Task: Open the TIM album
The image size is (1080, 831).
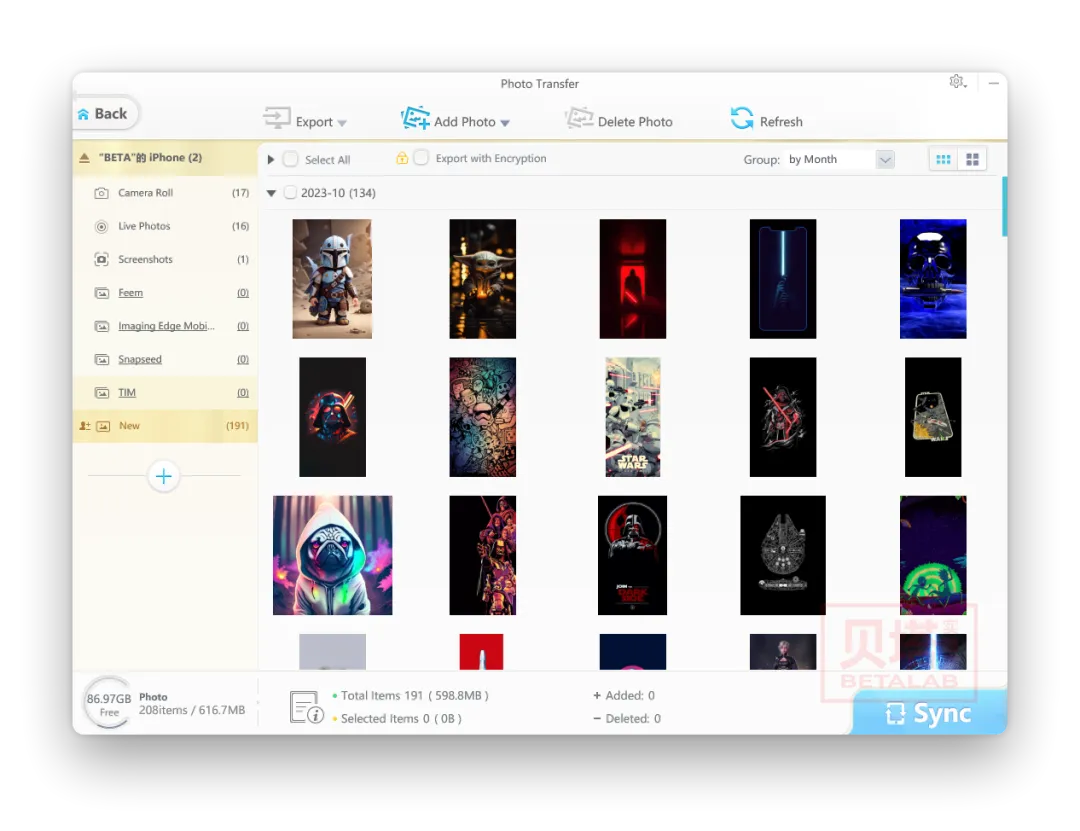Action: pyautogui.click(x=165, y=393)
